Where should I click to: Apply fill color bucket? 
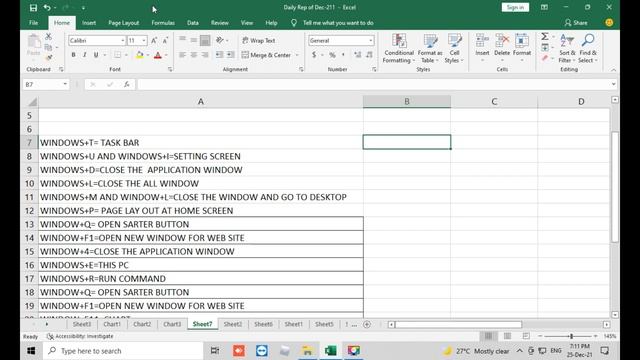pyautogui.click(x=140, y=55)
